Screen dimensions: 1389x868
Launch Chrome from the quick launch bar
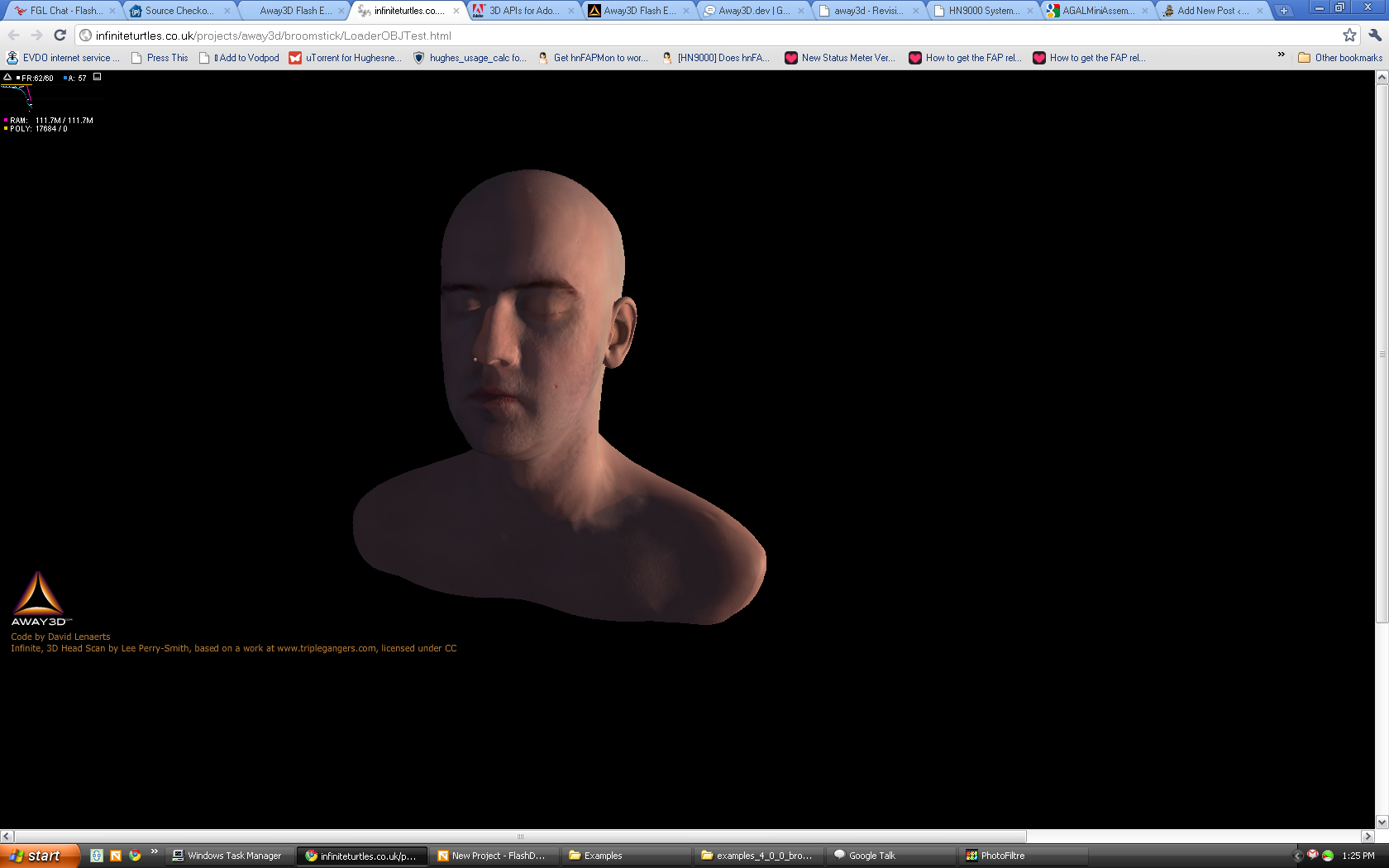[135, 856]
